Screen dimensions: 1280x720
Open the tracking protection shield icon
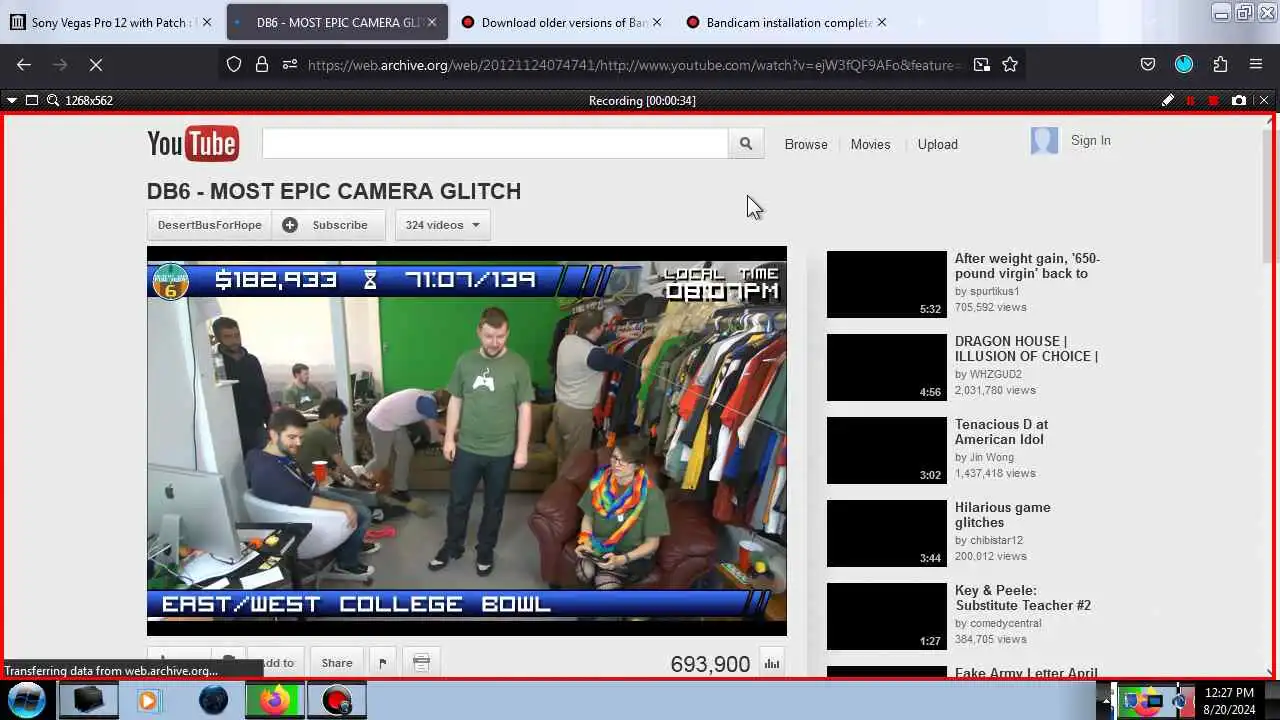pyautogui.click(x=234, y=64)
